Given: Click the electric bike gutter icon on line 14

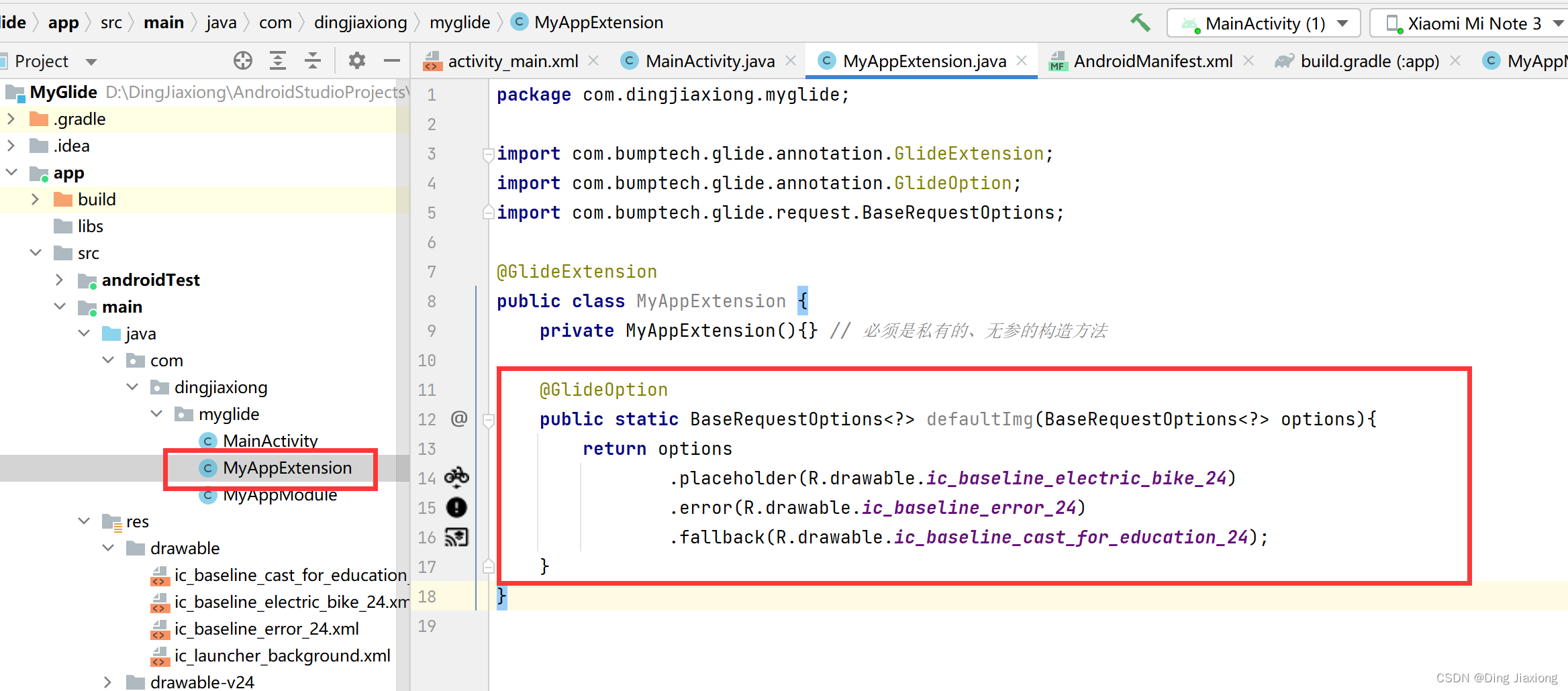Looking at the screenshot, I should [456, 478].
